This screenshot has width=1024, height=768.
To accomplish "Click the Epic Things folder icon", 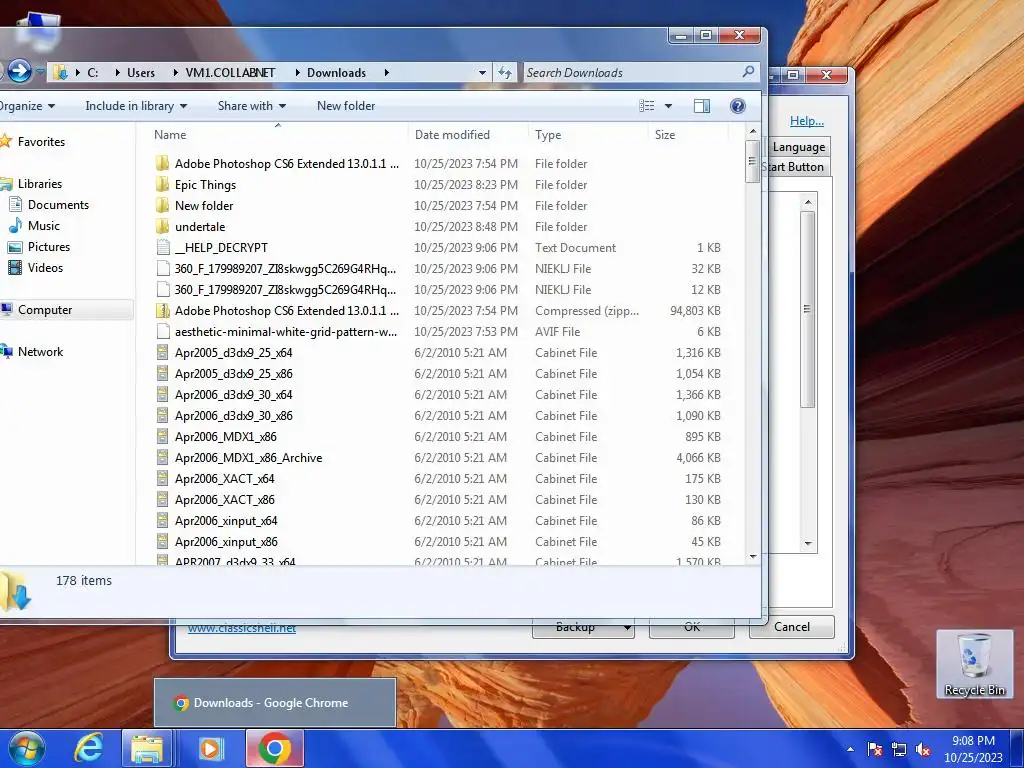I will 163,185.
